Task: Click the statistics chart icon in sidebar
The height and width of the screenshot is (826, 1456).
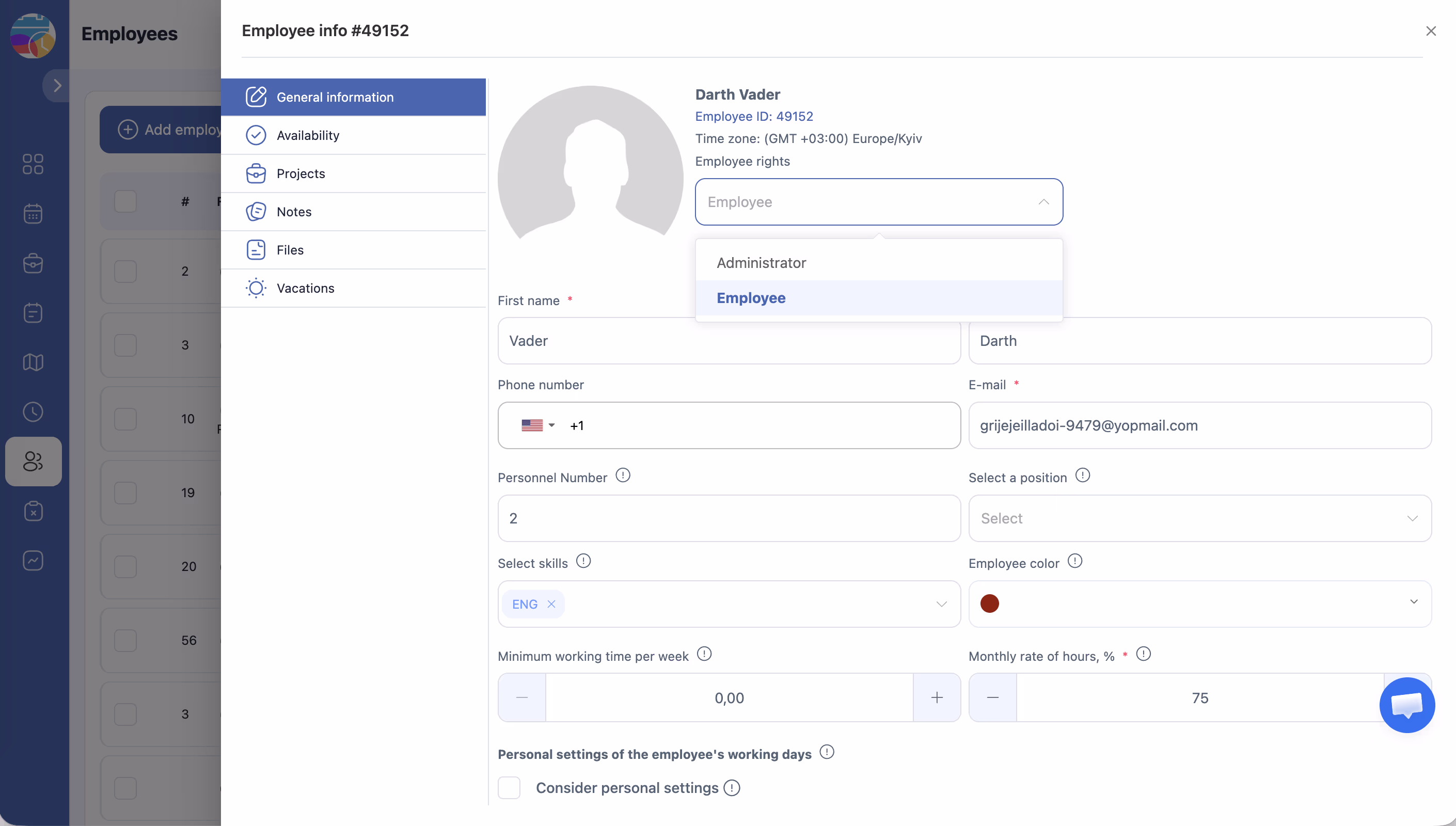Action: coord(33,561)
